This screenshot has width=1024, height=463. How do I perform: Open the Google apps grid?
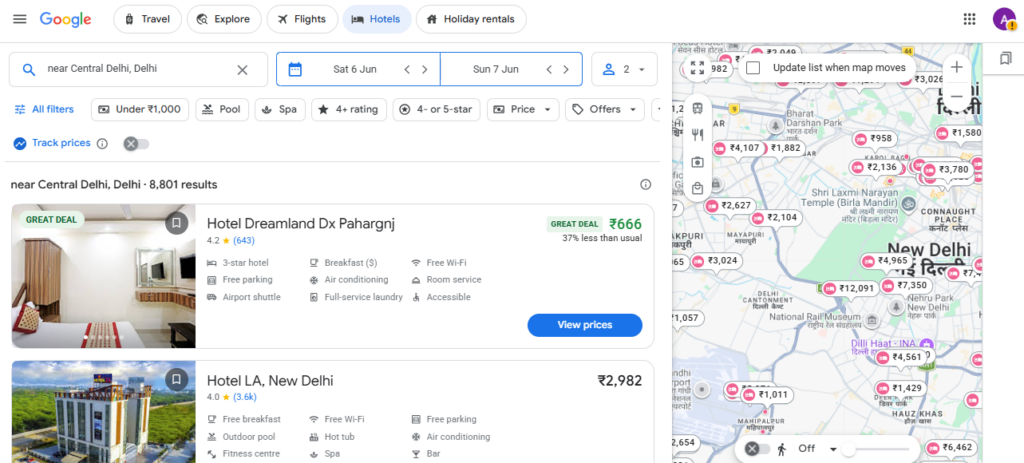click(x=970, y=19)
